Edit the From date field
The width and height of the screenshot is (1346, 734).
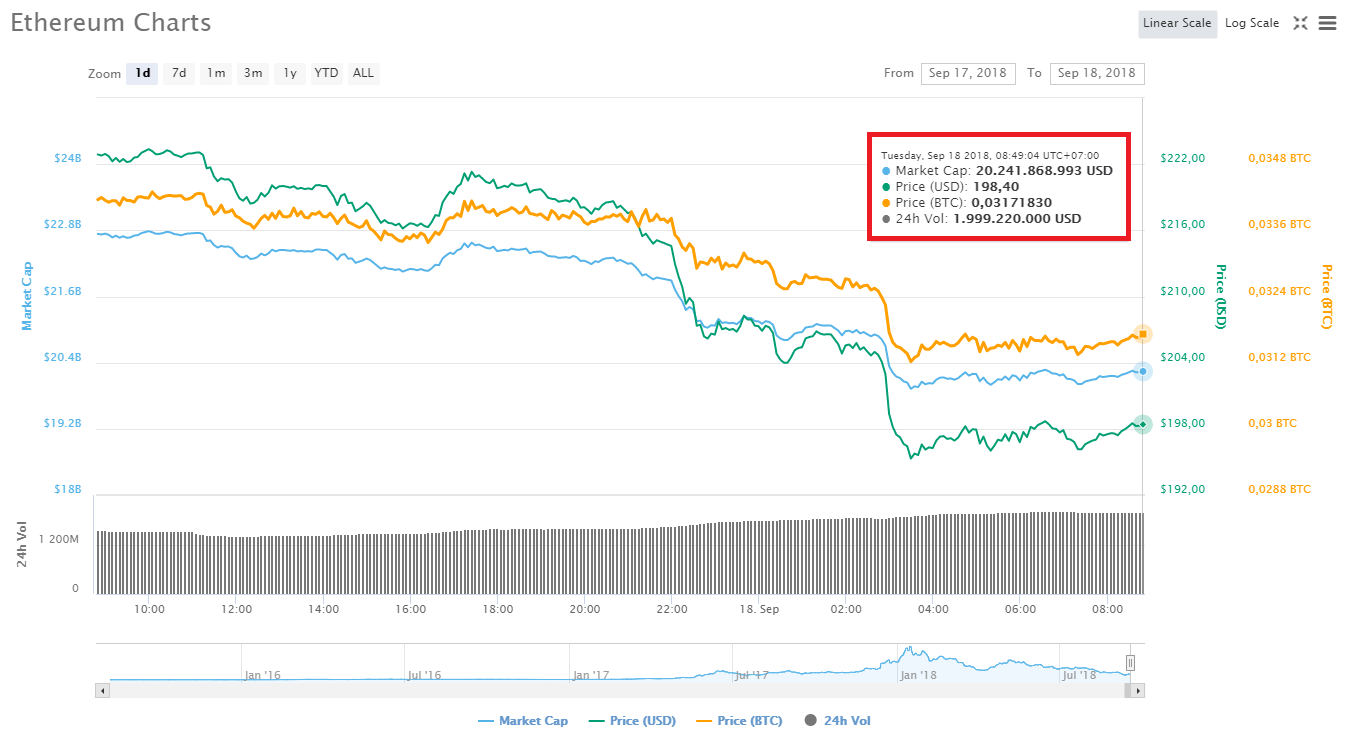click(968, 73)
